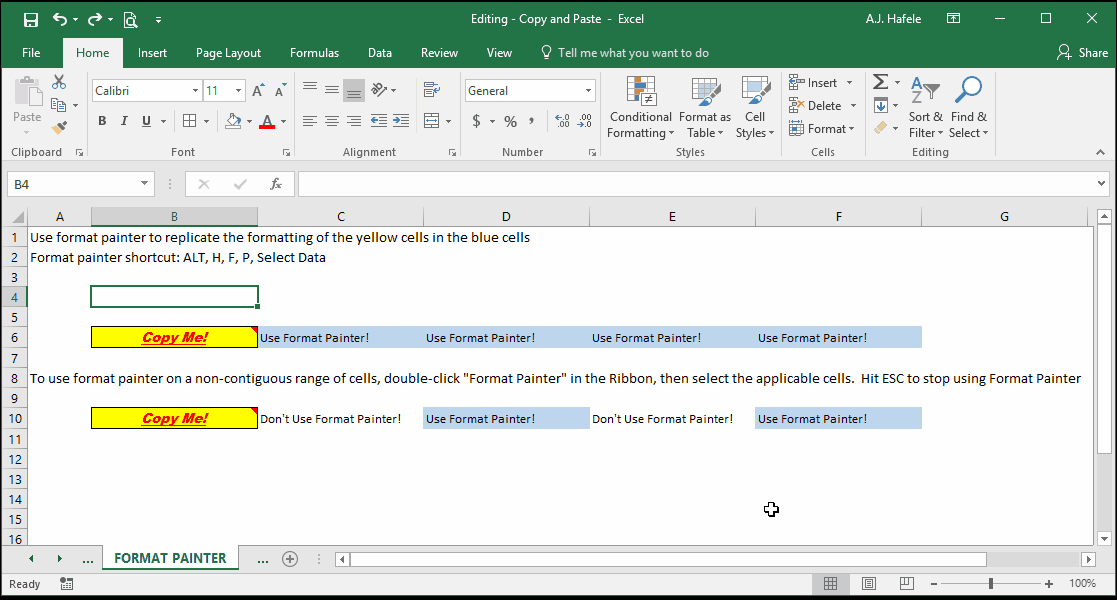
Task: Open the font size 11 dropdown
Action: tap(238, 90)
